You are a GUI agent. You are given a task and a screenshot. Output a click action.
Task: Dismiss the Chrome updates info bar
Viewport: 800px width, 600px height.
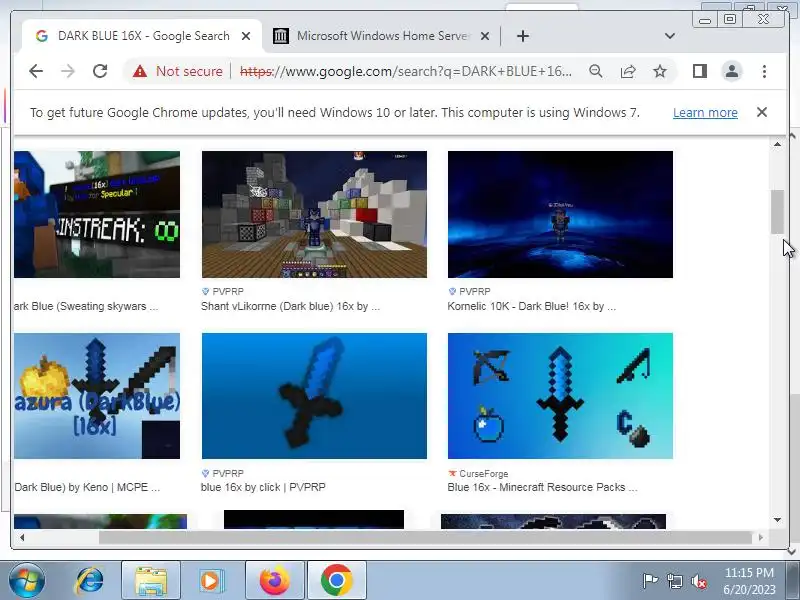click(x=762, y=112)
